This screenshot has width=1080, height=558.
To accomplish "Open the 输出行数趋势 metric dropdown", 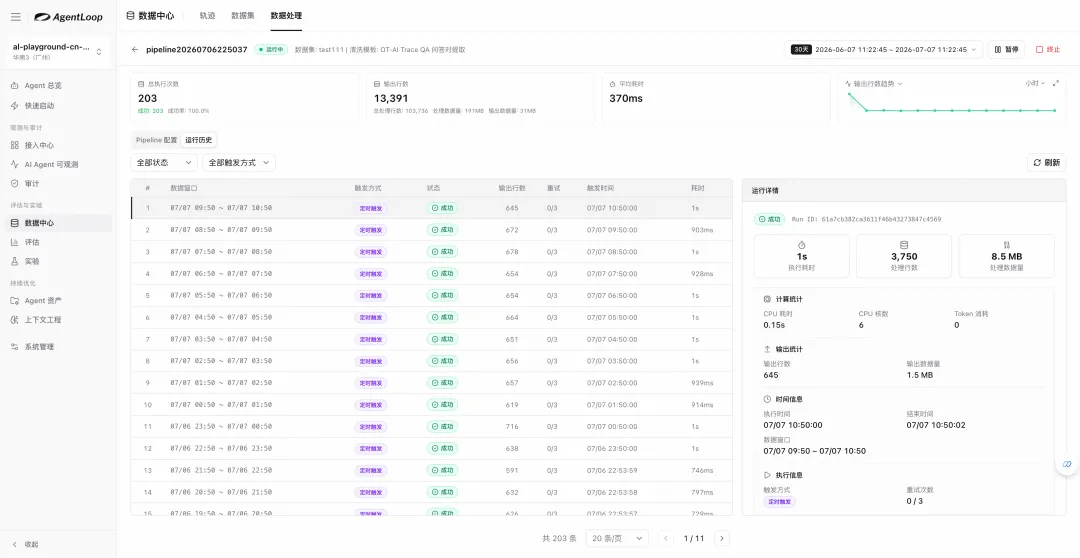I will [873, 84].
